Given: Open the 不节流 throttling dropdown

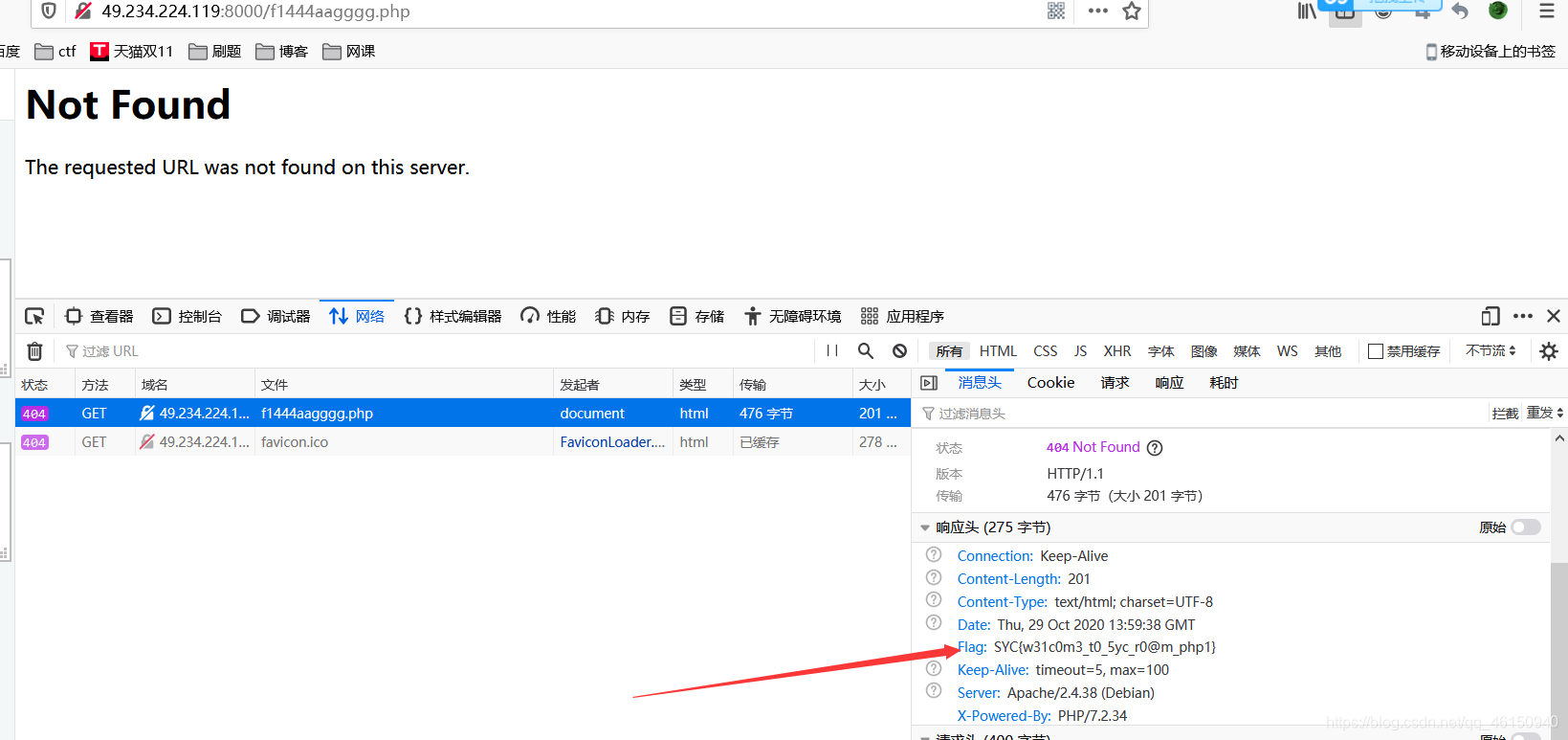Looking at the screenshot, I should (1491, 351).
